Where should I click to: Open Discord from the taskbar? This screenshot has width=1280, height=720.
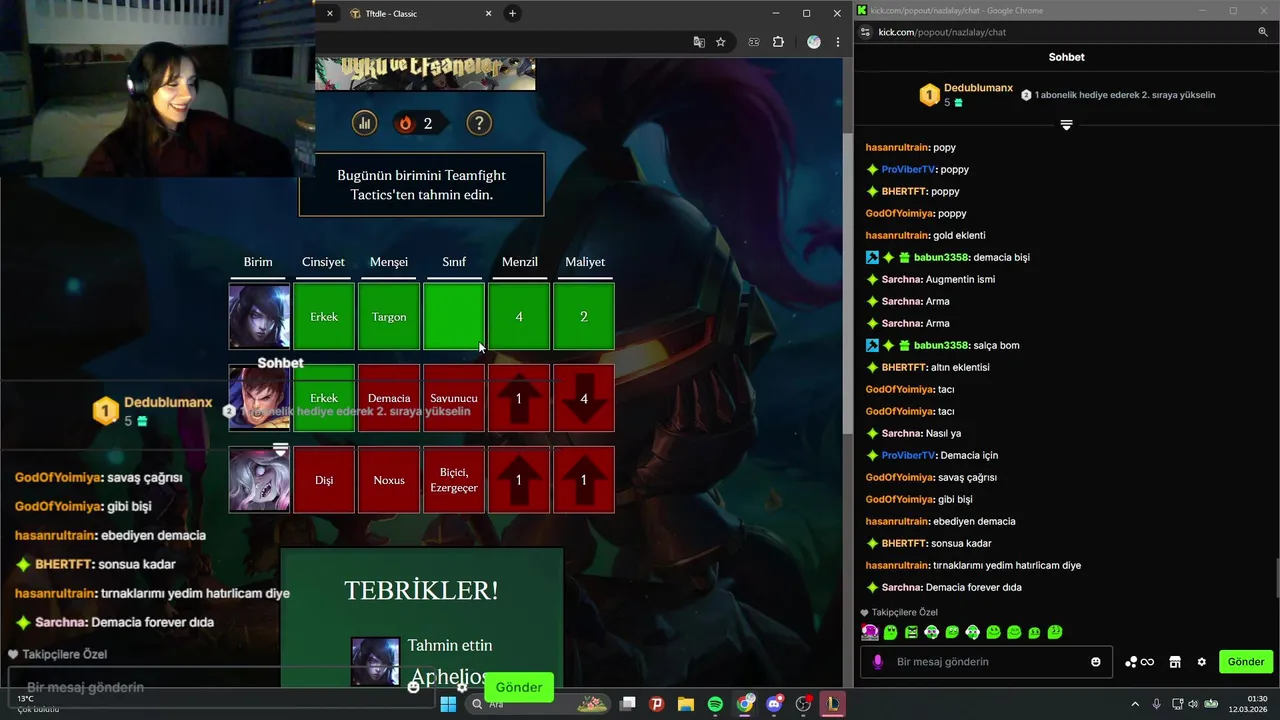pyautogui.click(x=774, y=704)
